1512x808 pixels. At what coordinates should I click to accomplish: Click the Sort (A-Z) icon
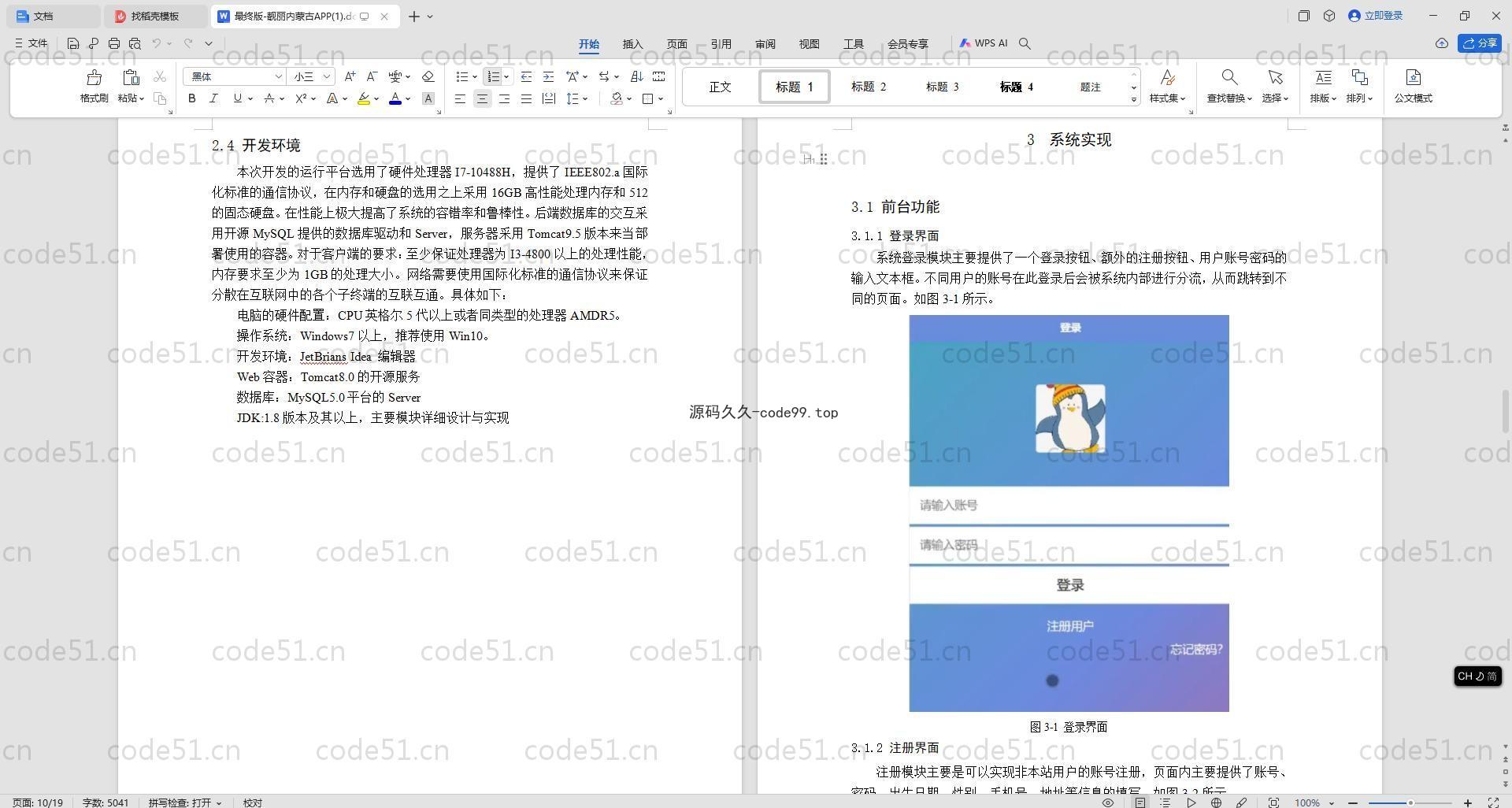pyautogui.click(x=636, y=76)
